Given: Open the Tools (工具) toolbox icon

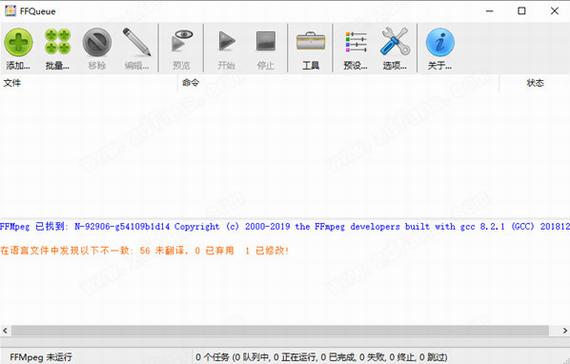Looking at the screenshot, I should coord(310,41).
